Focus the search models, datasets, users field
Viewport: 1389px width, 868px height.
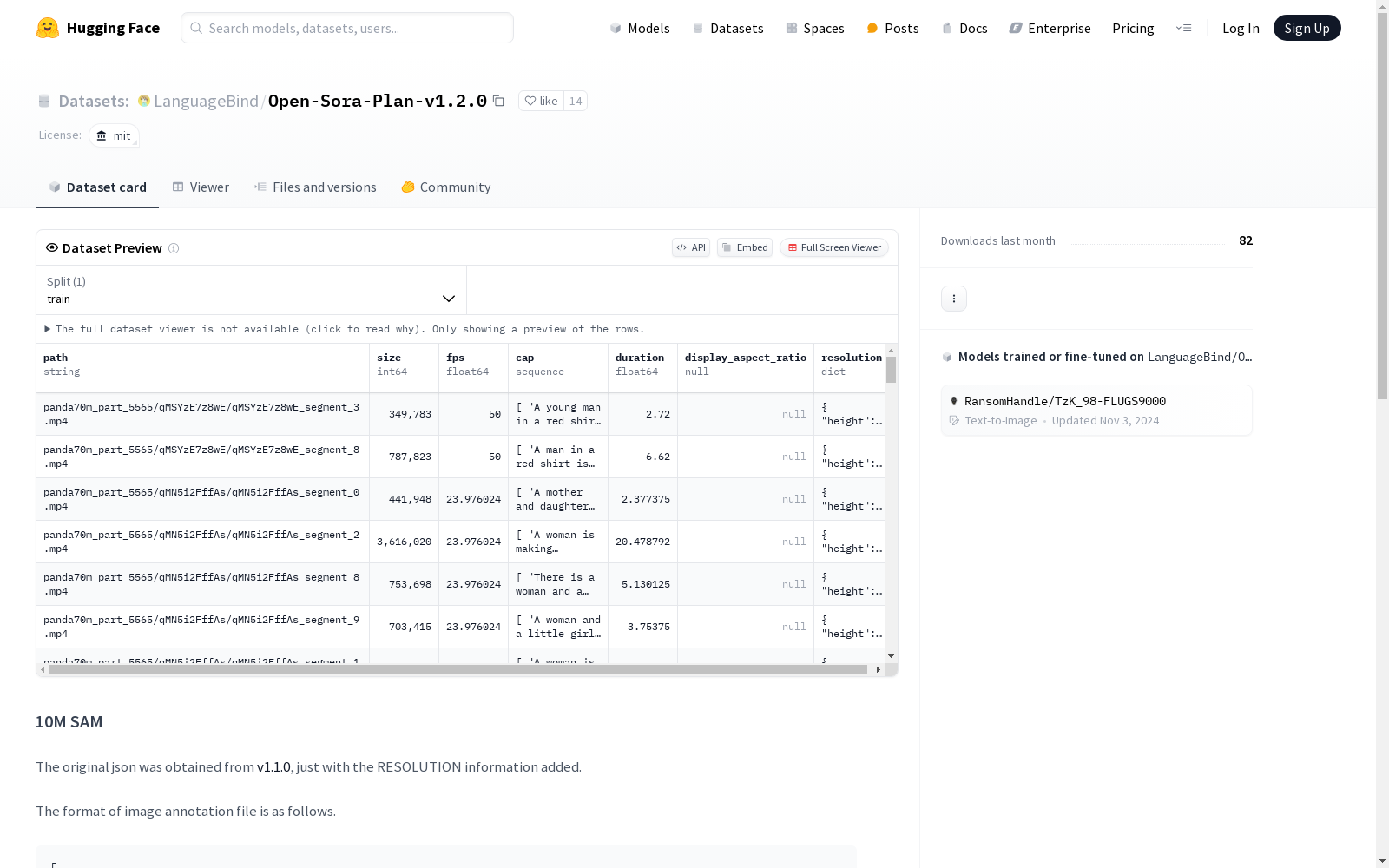(347, 28)
